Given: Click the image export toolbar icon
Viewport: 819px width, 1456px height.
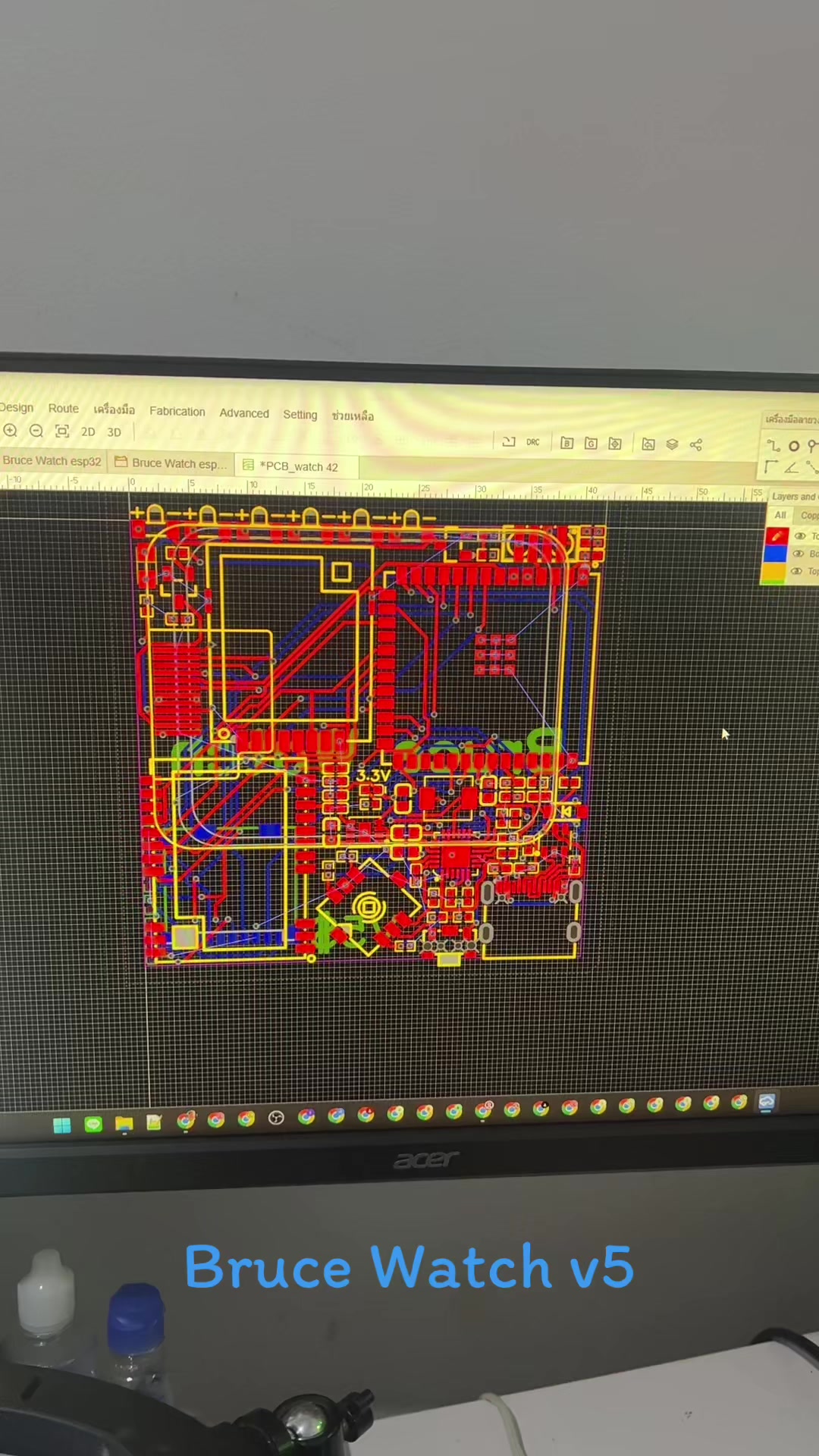Looking at the screenshot, I should (648, 444).
